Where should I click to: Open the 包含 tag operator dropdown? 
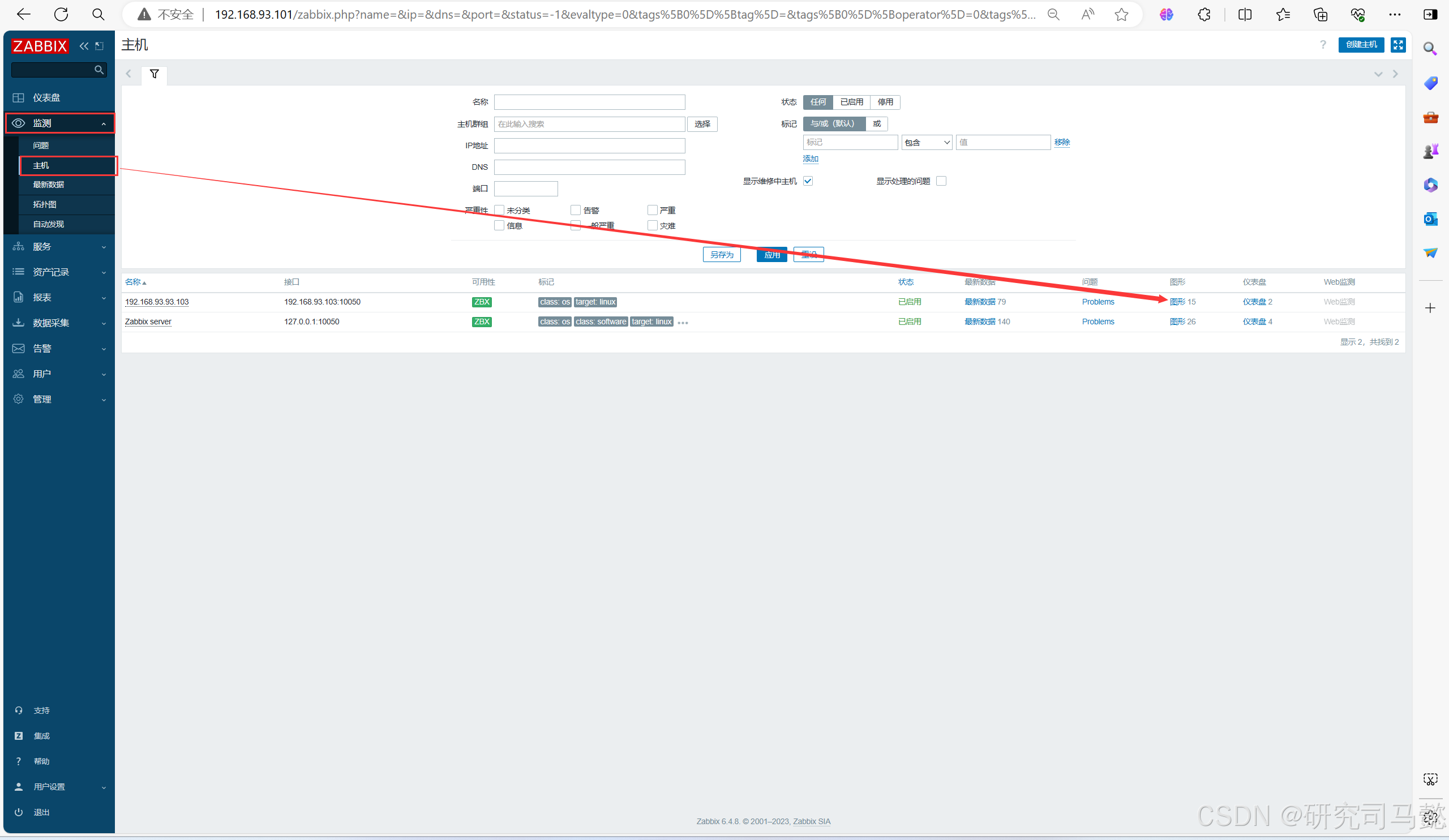pyautogui.click(x=927, y=143)
